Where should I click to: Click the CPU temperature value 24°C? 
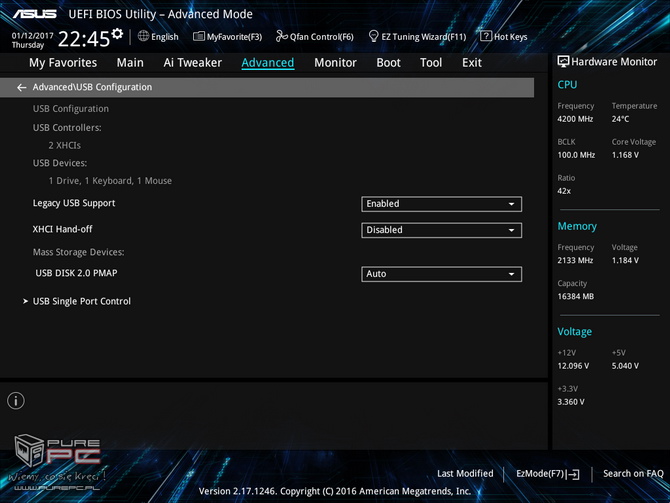point(620,119)
